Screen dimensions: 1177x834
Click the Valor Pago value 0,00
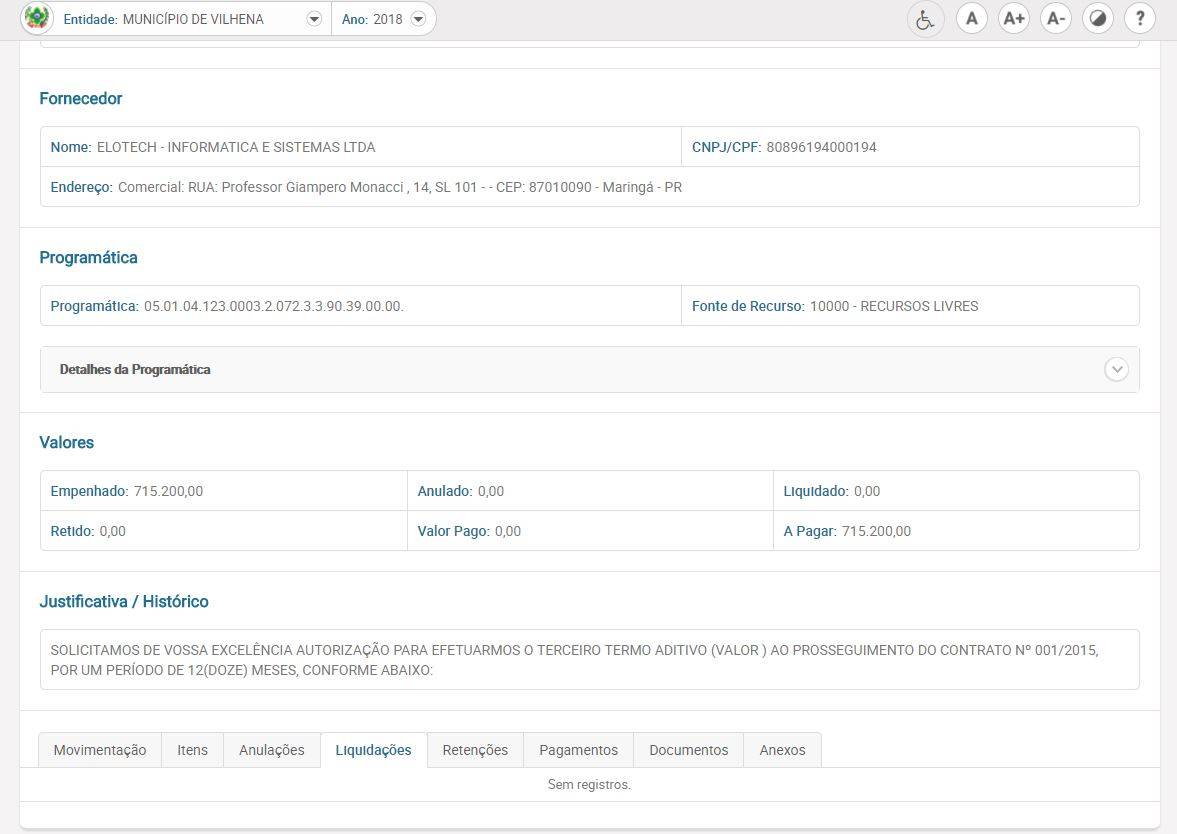508,531
